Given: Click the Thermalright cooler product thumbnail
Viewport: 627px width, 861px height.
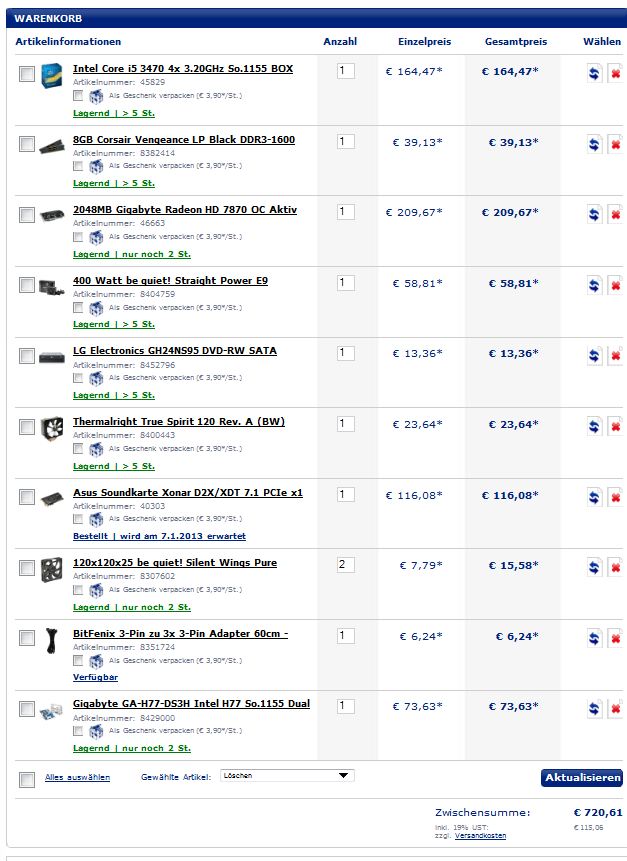Looking at the screenshot, I should coord(52,428).
